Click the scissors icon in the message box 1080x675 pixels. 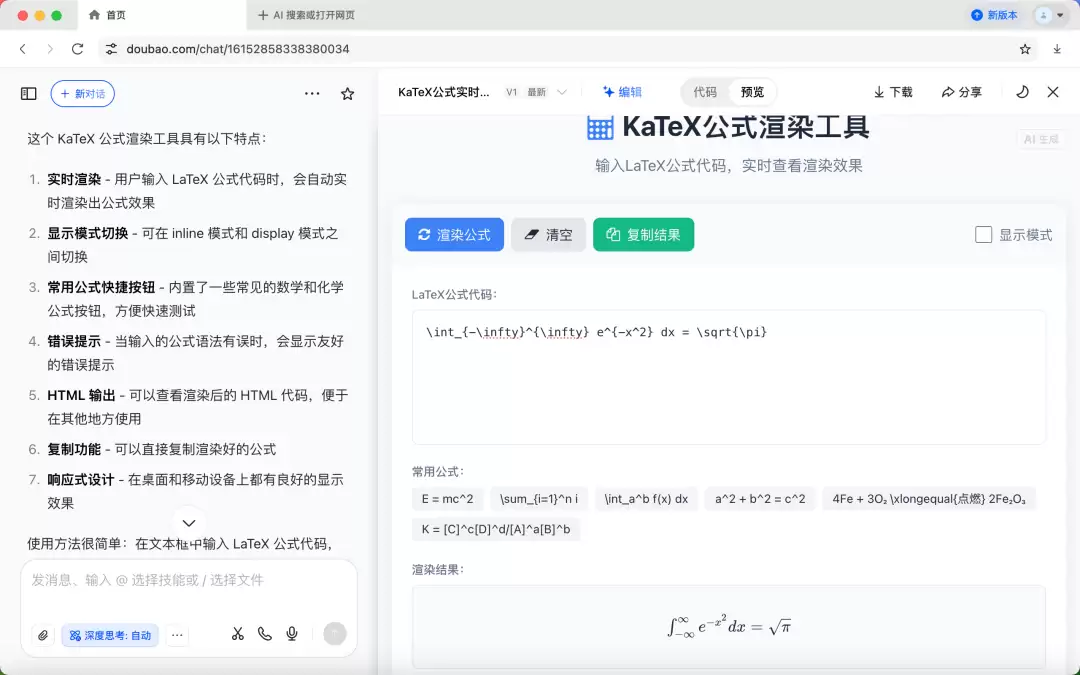(238, 634)
